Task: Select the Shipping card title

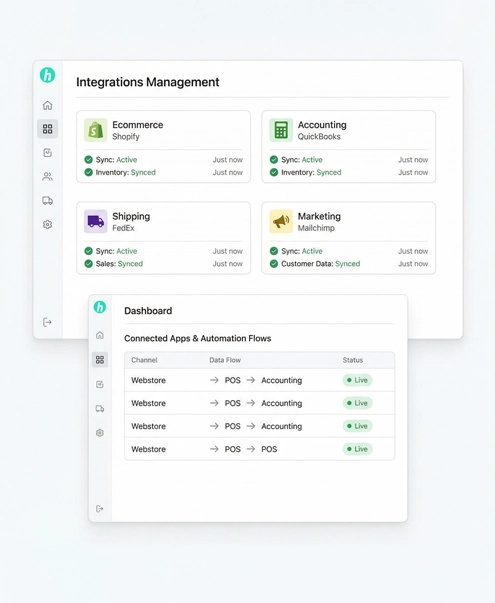Action: point(131,217)
